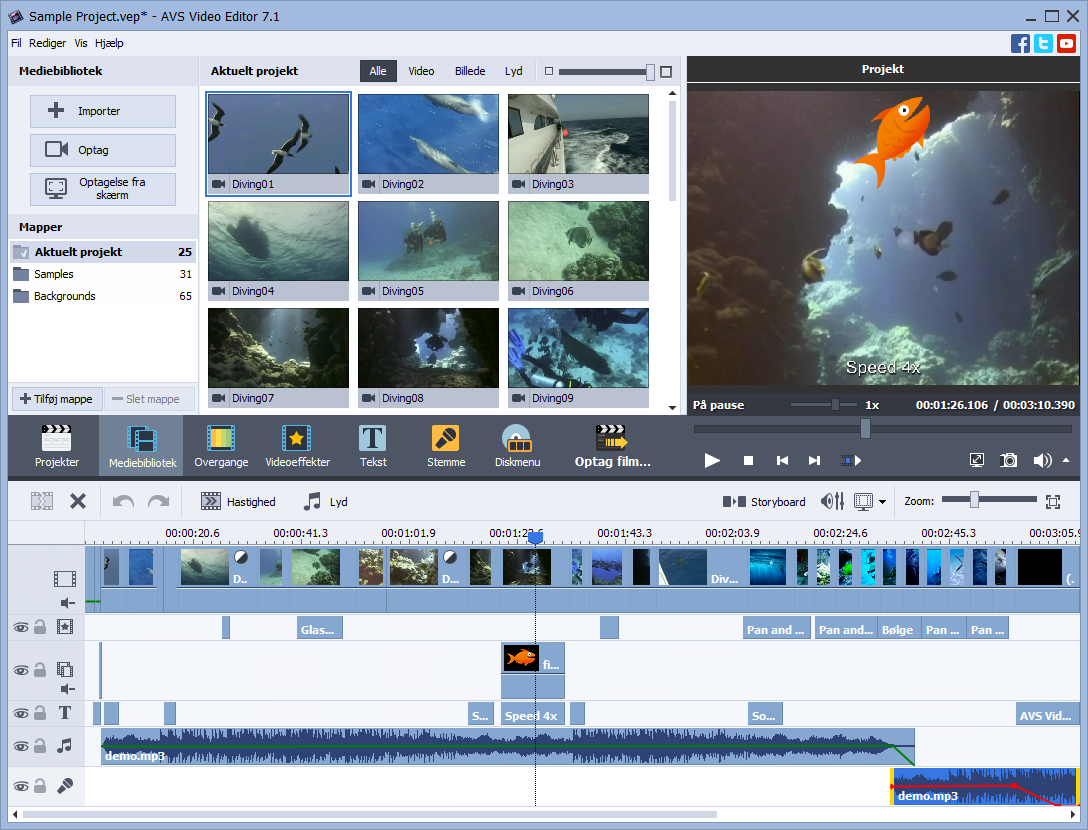Switch to the Video filter tab
The width and height of the screenshot is (1088, 830).
[421, 71]
